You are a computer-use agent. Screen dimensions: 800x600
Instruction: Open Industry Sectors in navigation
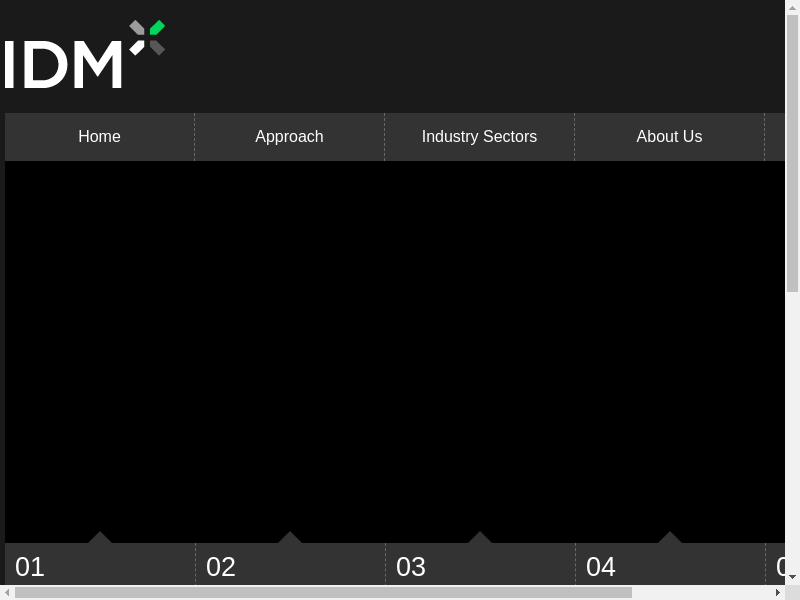(479, 137)
